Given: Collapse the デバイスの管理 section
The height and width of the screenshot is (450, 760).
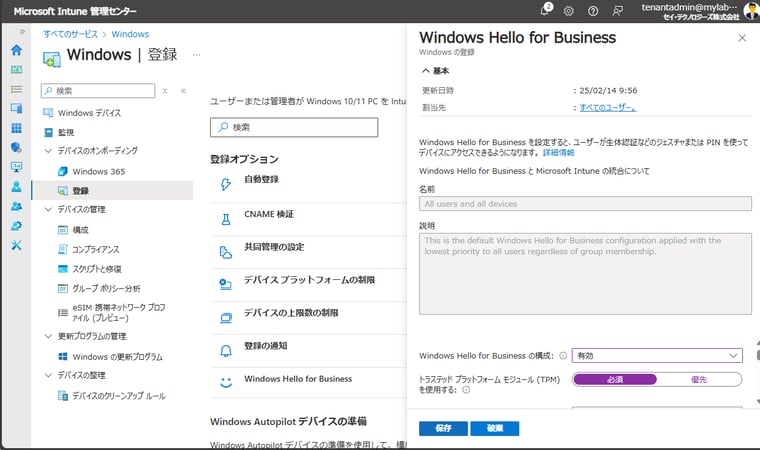Looking at the screenshot, I should pos(48,209).
